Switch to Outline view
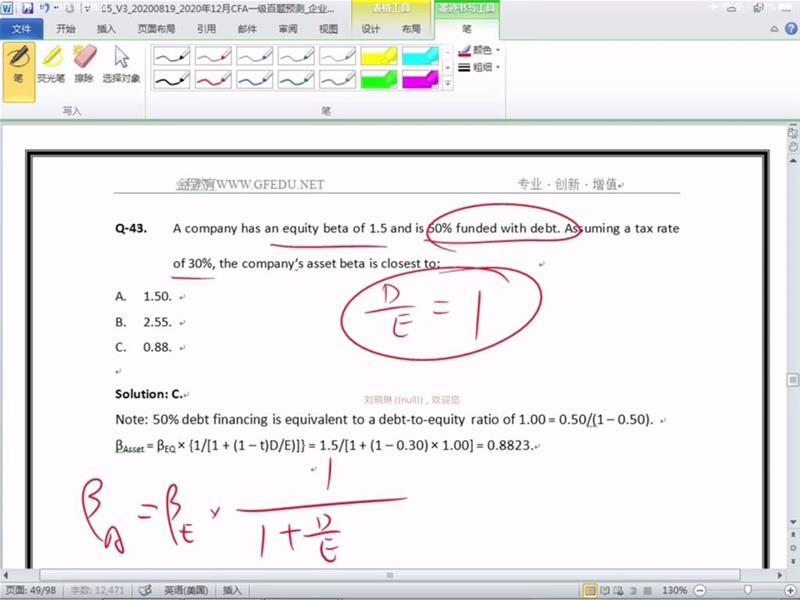This screenshot has width=800, height=600. coord(633,590)
